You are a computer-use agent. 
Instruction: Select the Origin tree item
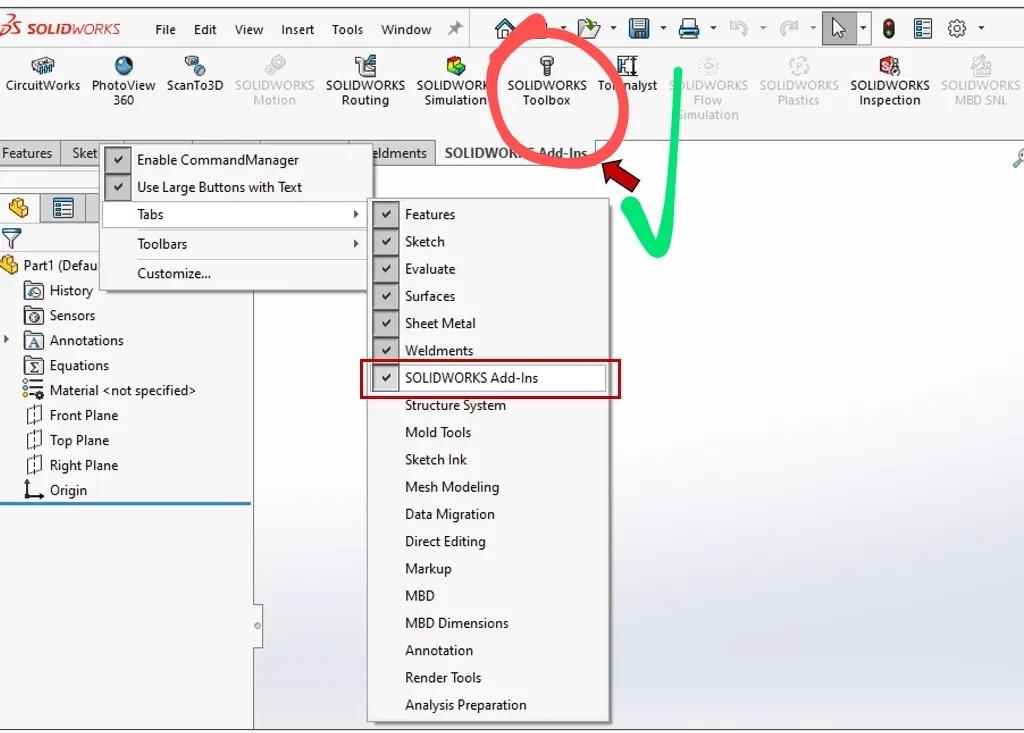(x=56, y=490)
